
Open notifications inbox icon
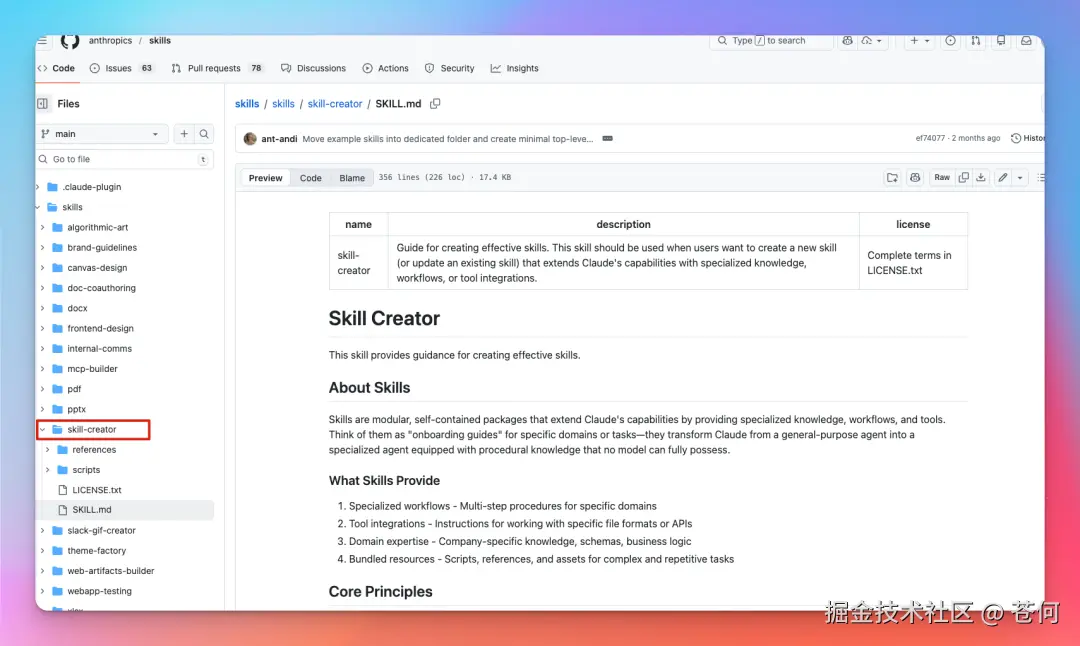(x=1026, y=41)
